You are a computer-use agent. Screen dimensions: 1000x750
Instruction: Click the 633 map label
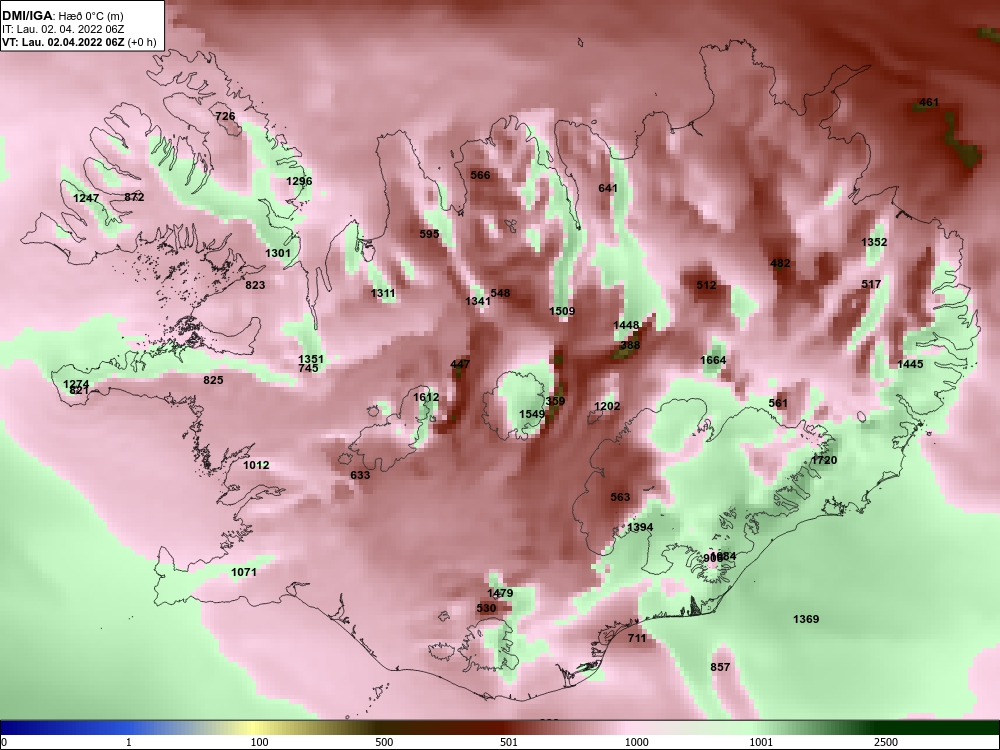(x=360, y=475)
